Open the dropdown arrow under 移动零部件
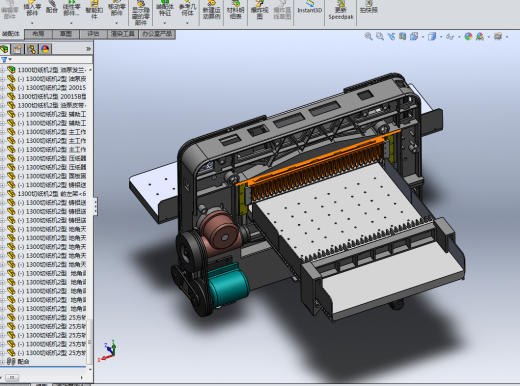This screenshot has width=520, height=386. [x=116, y=23]
